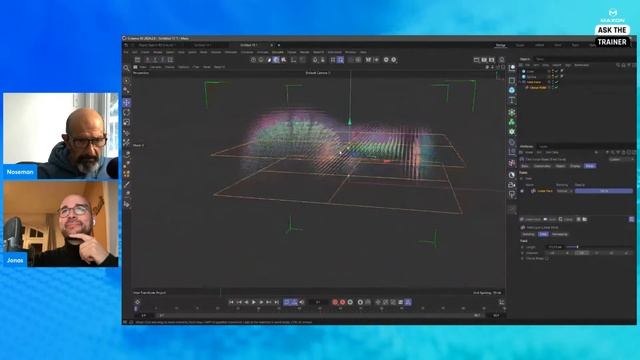Toggle the orange field object's enable checkmark
Screen dimensions: 640x360
tap(557, 82)
